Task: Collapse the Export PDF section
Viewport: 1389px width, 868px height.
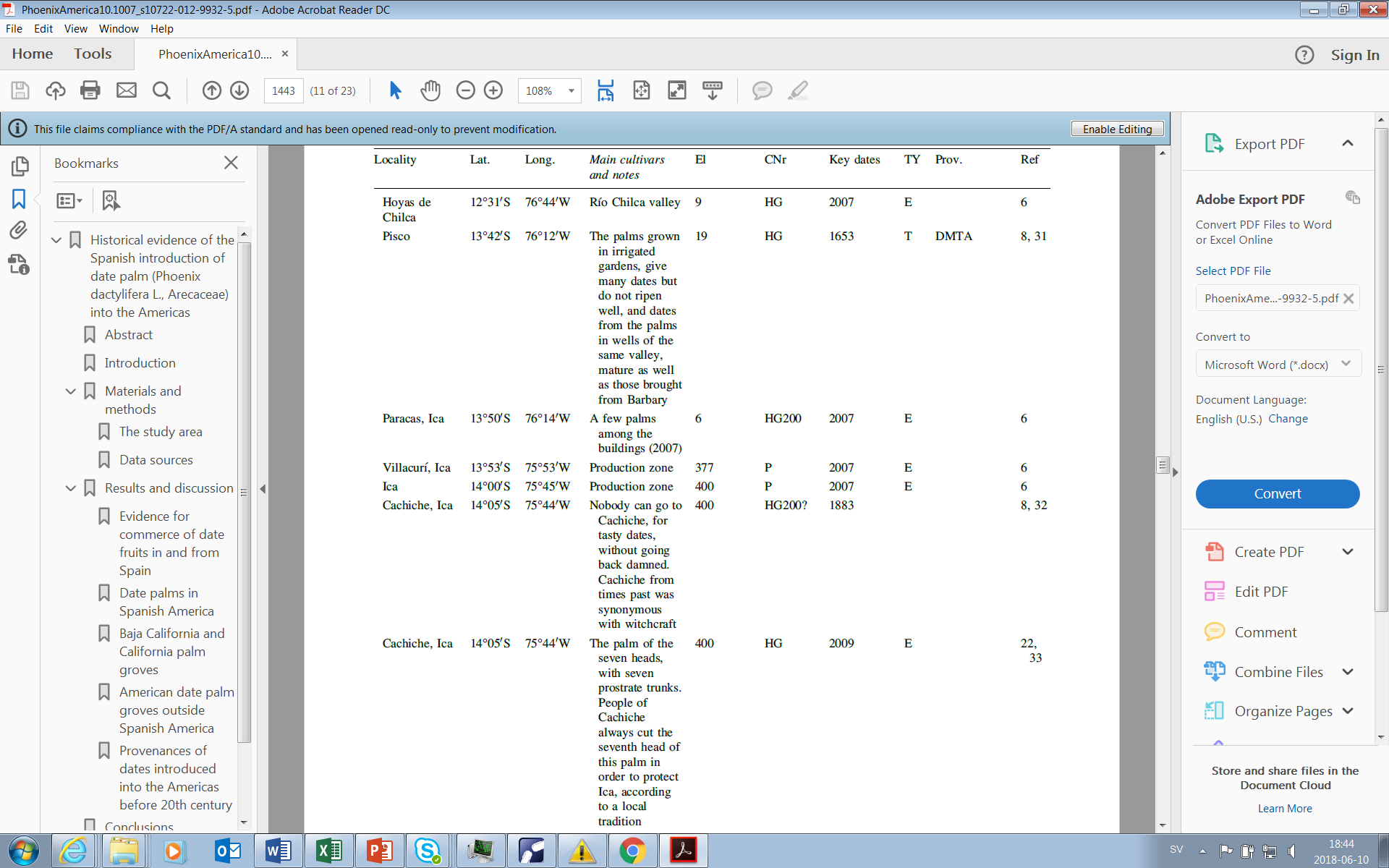Action: click(x=1348, y=143)
